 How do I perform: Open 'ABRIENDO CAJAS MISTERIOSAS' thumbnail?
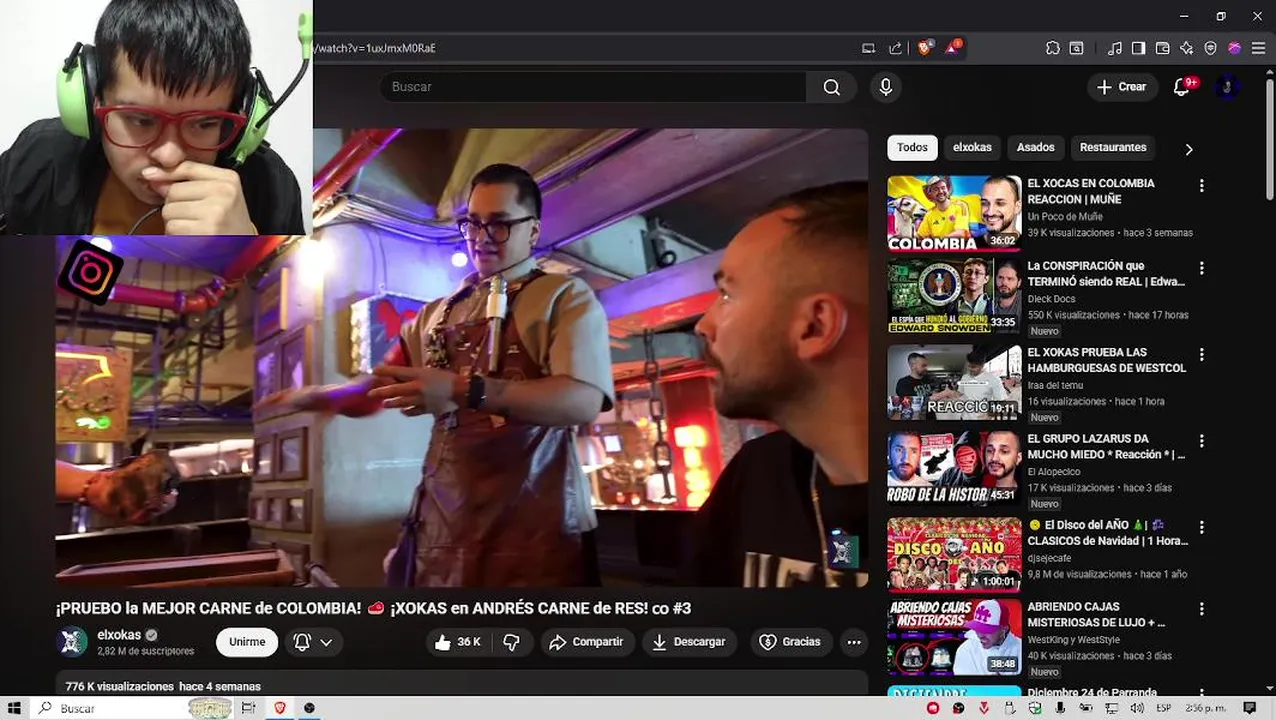(954, 636)
